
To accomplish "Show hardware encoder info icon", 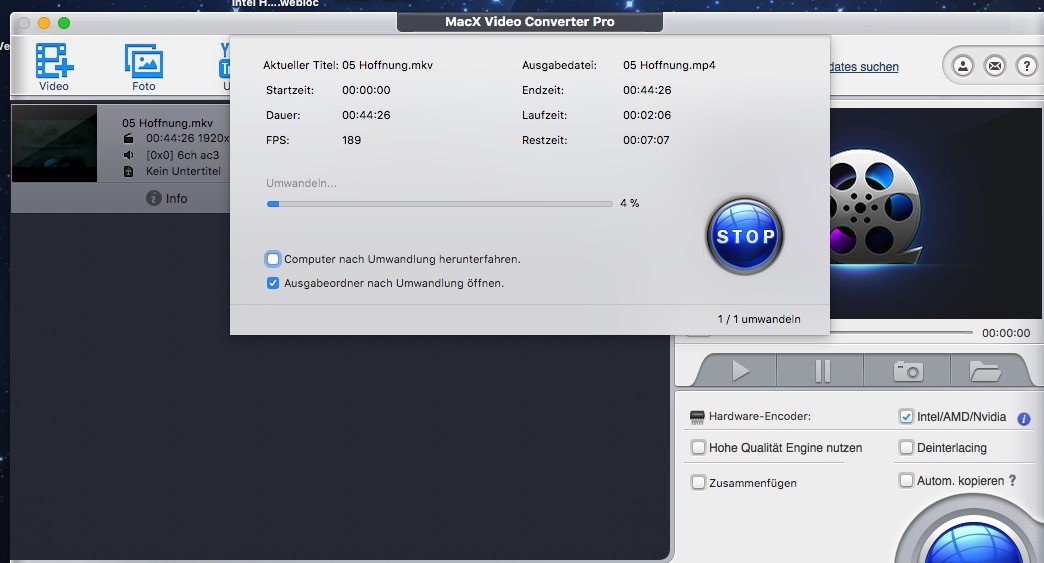I will pyautogui.click(x=1024, y=419).
